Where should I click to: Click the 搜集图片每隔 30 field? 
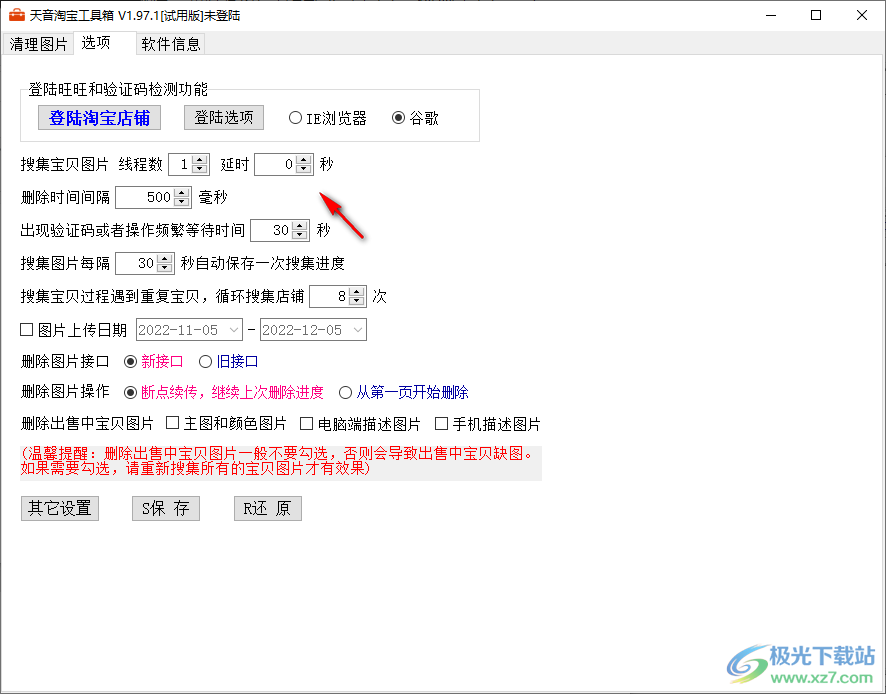(x=136, y=263)
